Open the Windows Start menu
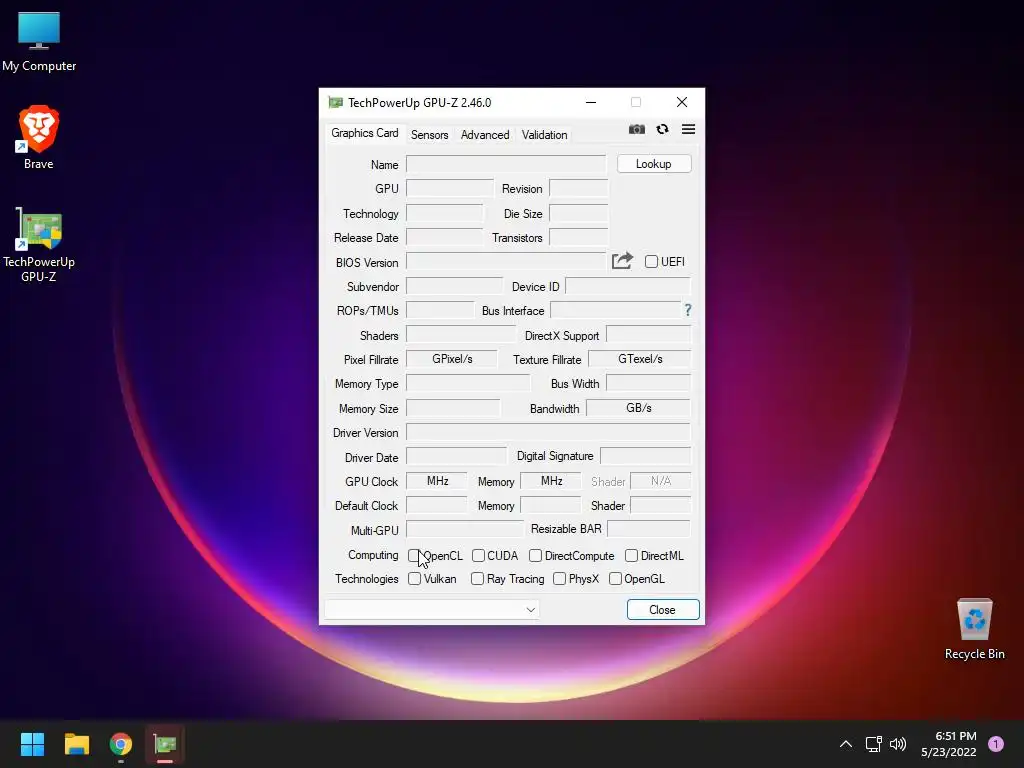 32,744
